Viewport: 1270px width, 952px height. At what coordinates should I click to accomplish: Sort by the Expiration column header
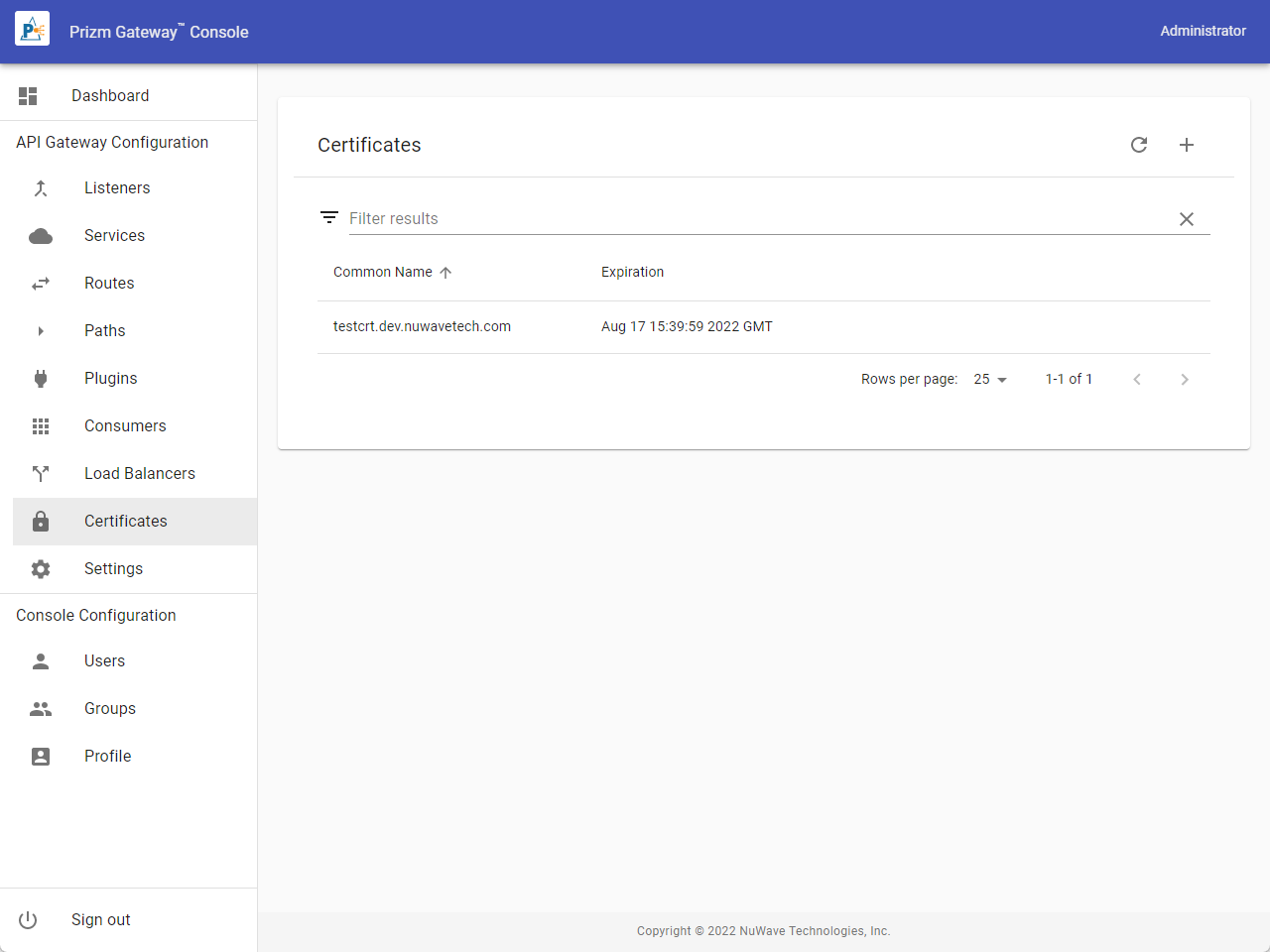pos(632,273)
